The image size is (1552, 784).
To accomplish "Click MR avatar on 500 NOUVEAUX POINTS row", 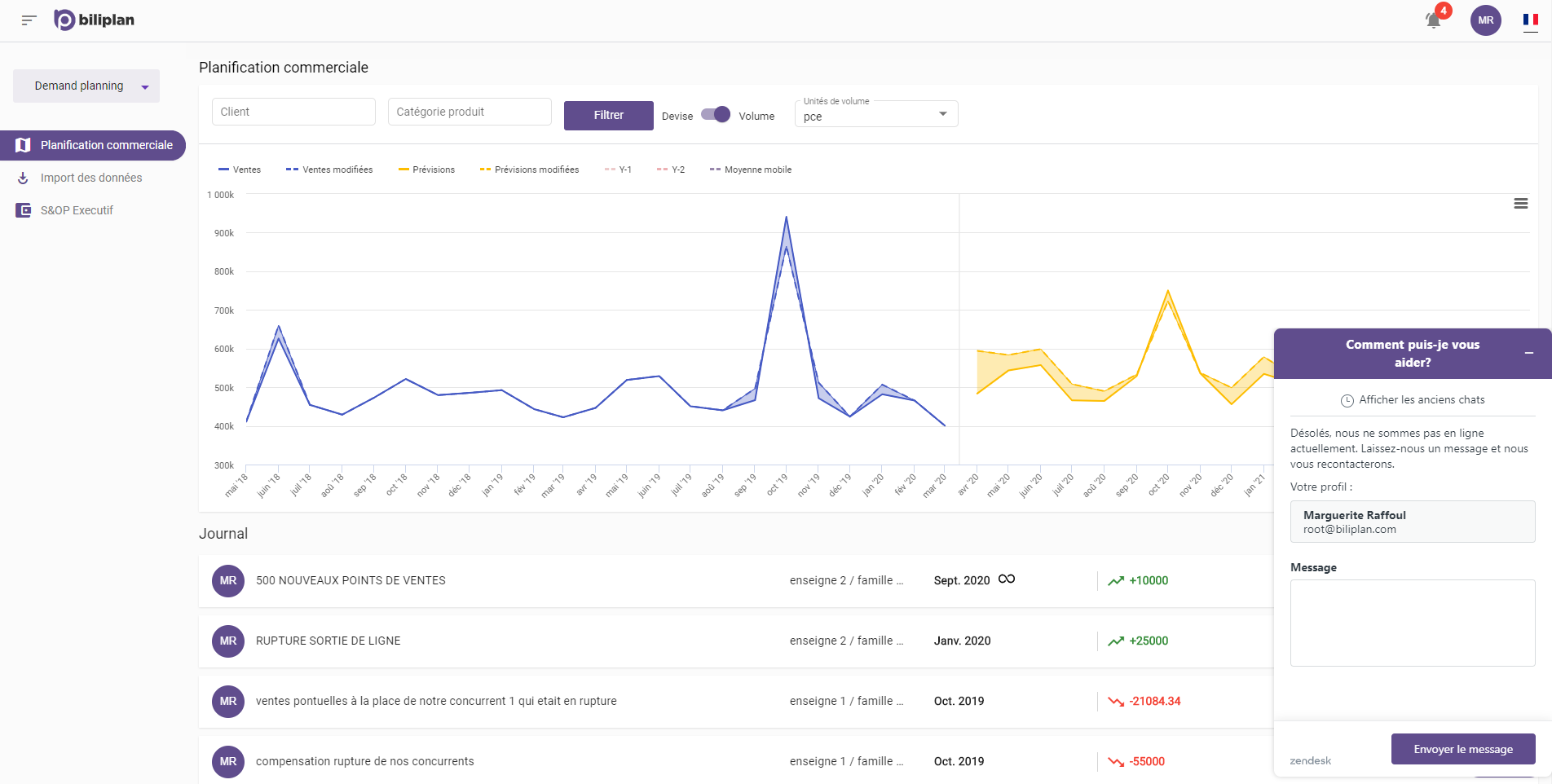I will [228, 581].
